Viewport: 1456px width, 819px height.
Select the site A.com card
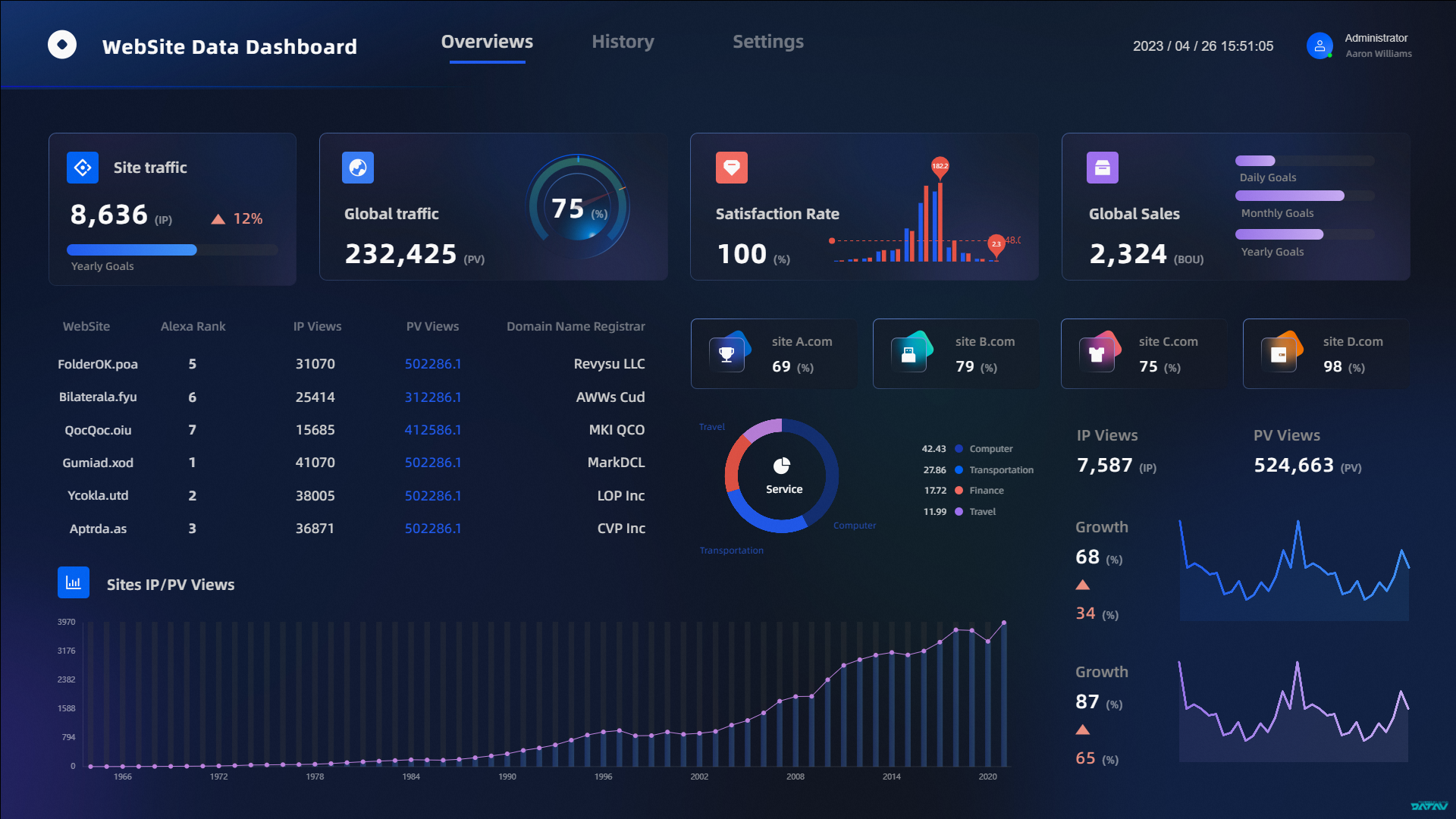point(774,354)
